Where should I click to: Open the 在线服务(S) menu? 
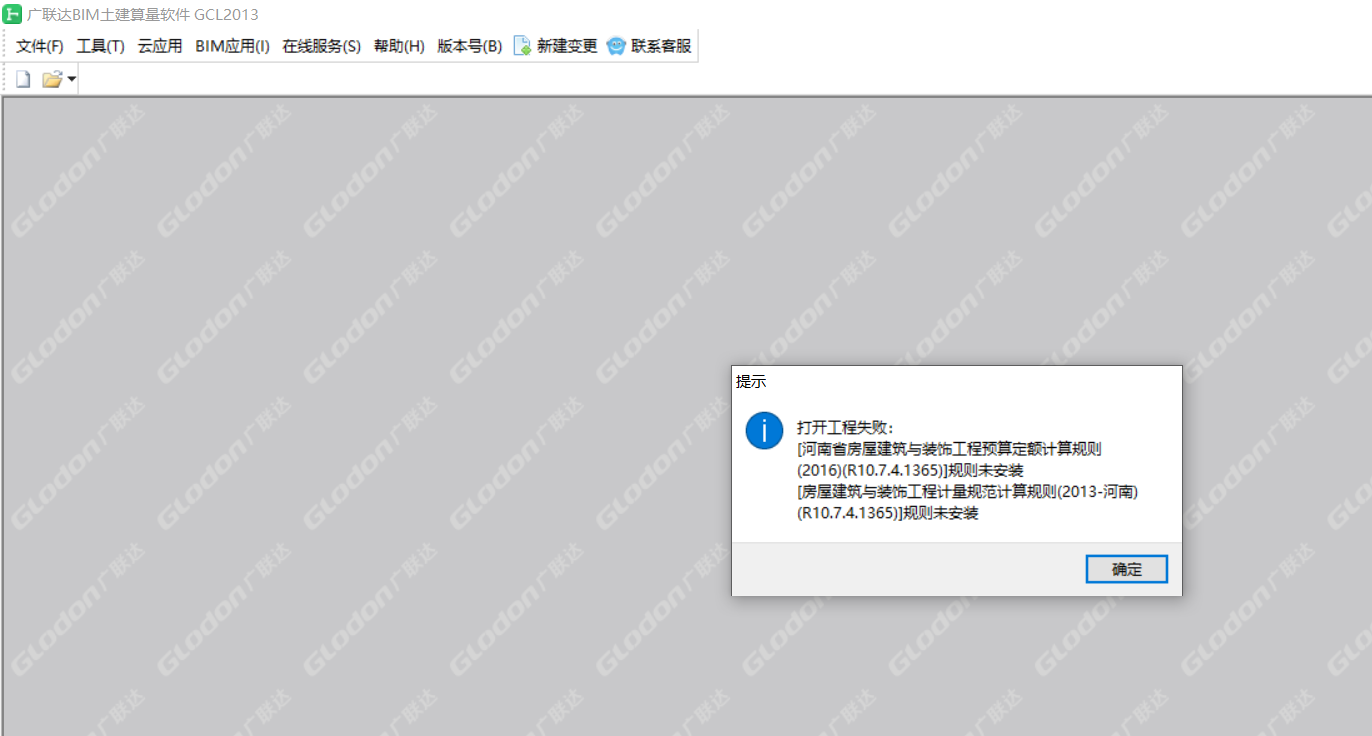(322, 46)
